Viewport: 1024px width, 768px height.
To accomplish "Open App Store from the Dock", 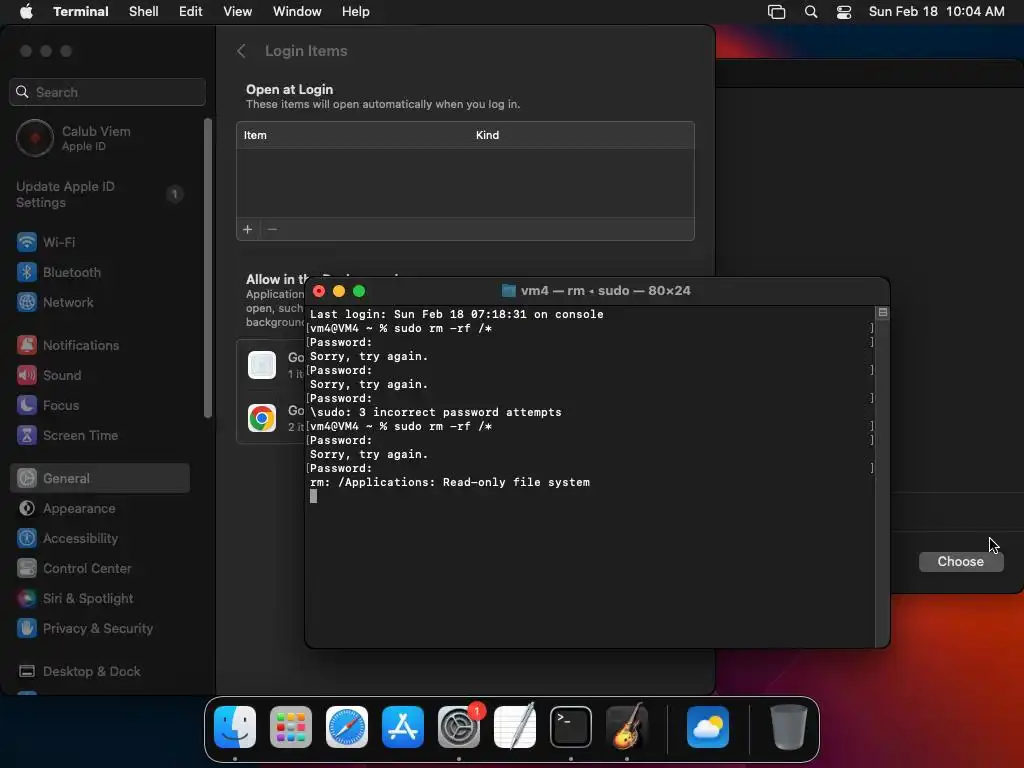I will point(403,727).
